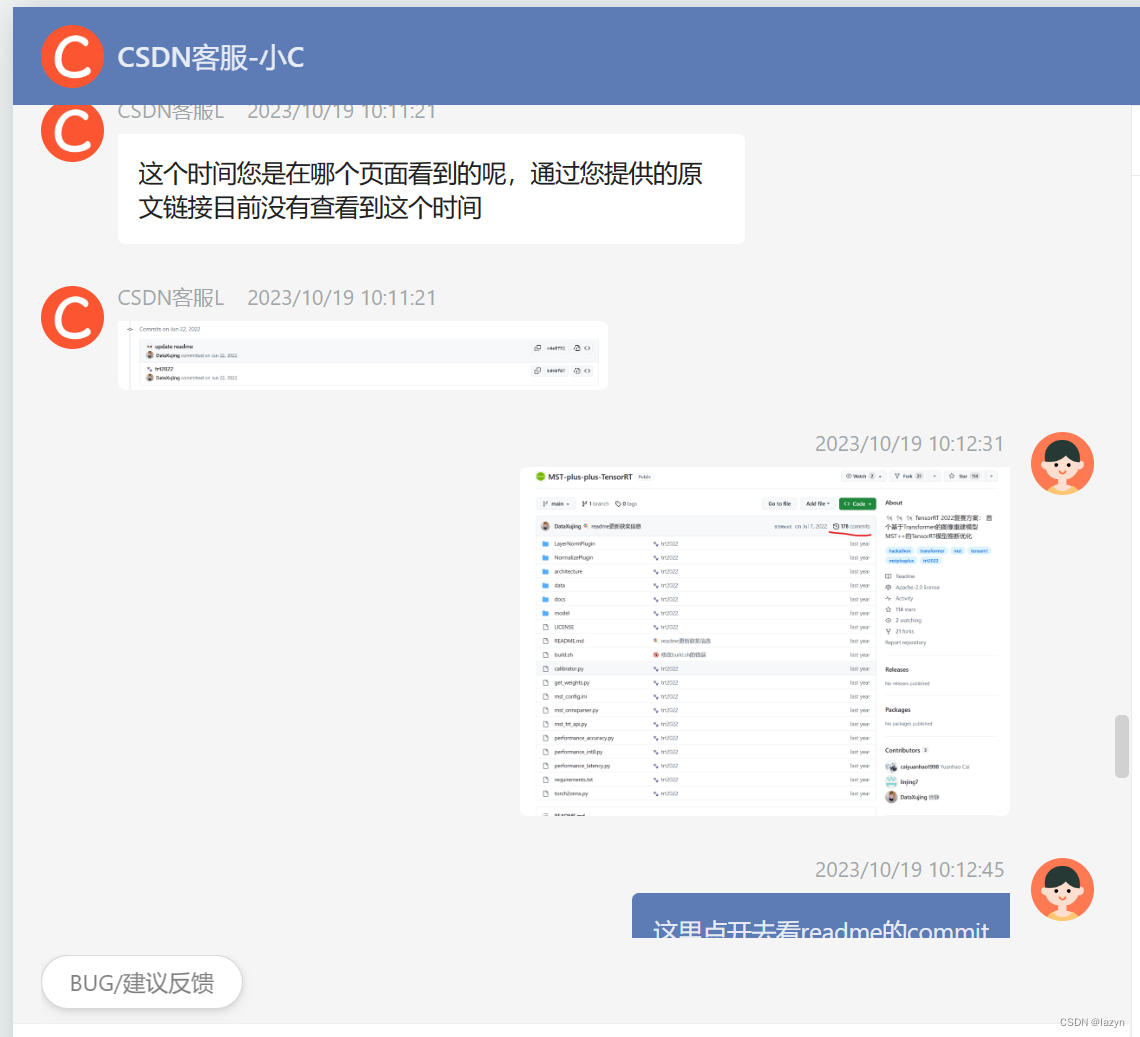
Task: Click the agent avatar beside the commits screenshot
Action: (x=72, y=317)
